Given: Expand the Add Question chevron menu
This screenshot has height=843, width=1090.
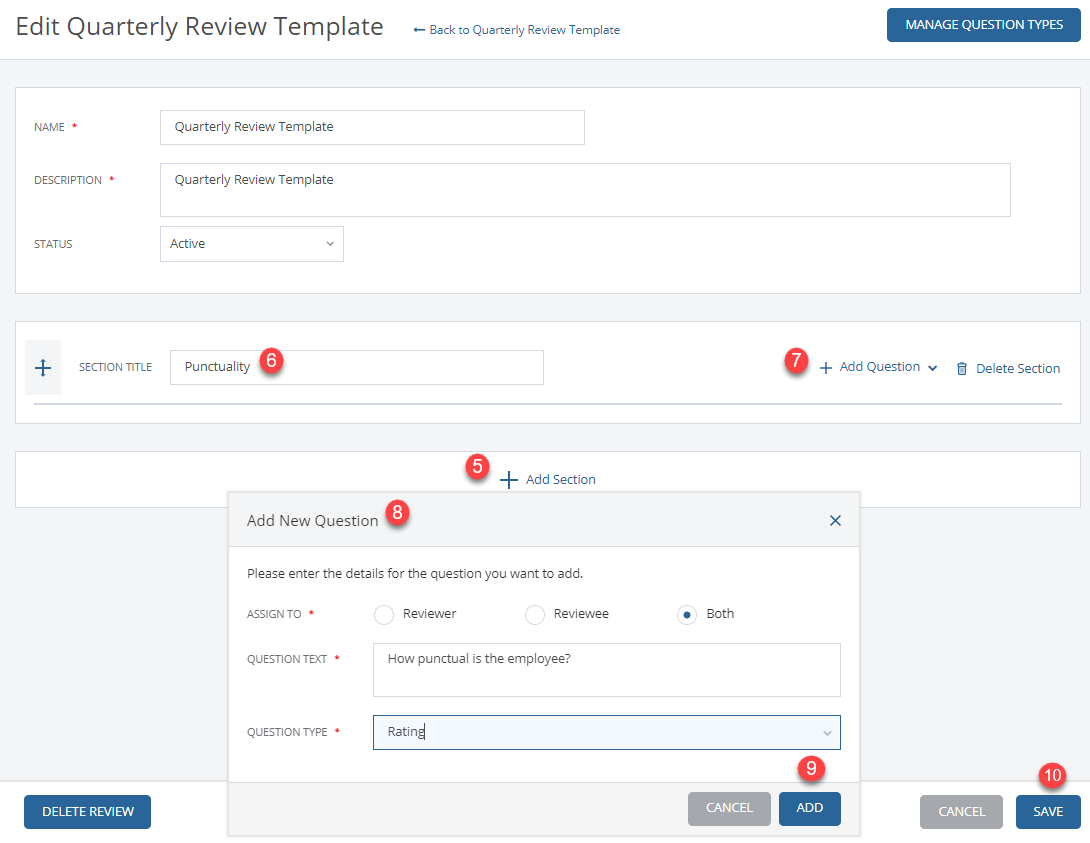Looking at the screenshot, I should [934, 367].
